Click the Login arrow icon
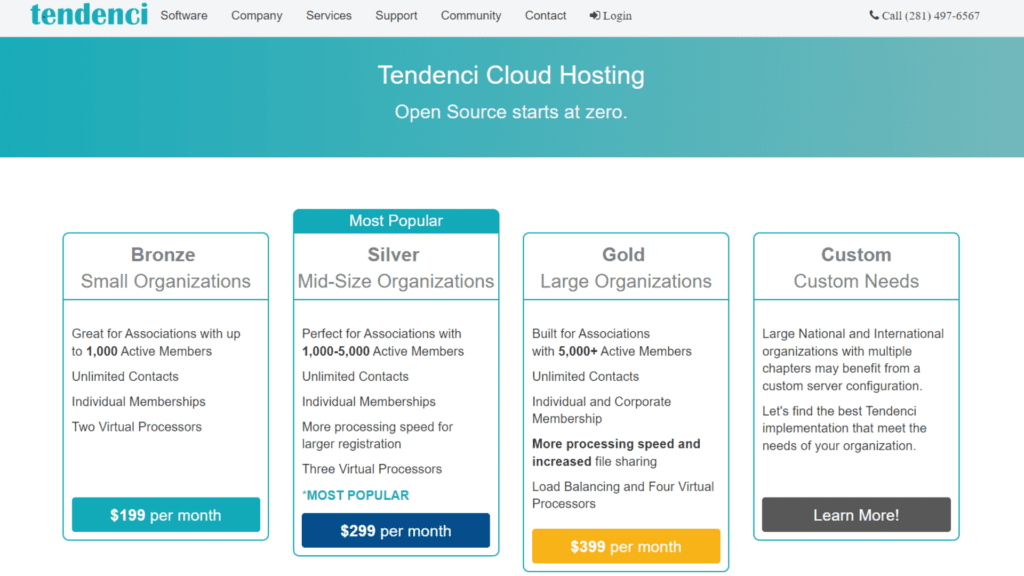1024x576 pixels. (x=594, y=16)
